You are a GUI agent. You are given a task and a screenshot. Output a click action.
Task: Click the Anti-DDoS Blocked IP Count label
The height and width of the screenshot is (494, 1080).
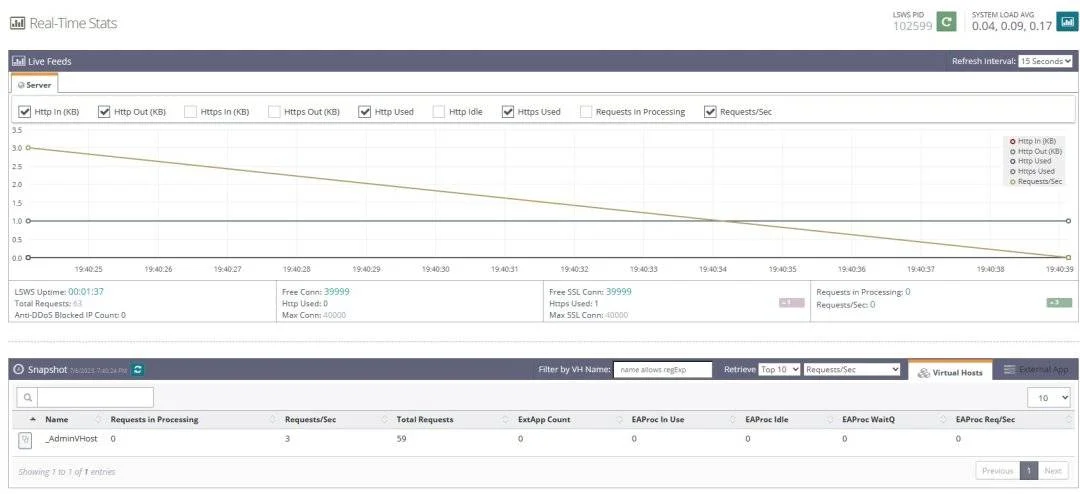67,315
